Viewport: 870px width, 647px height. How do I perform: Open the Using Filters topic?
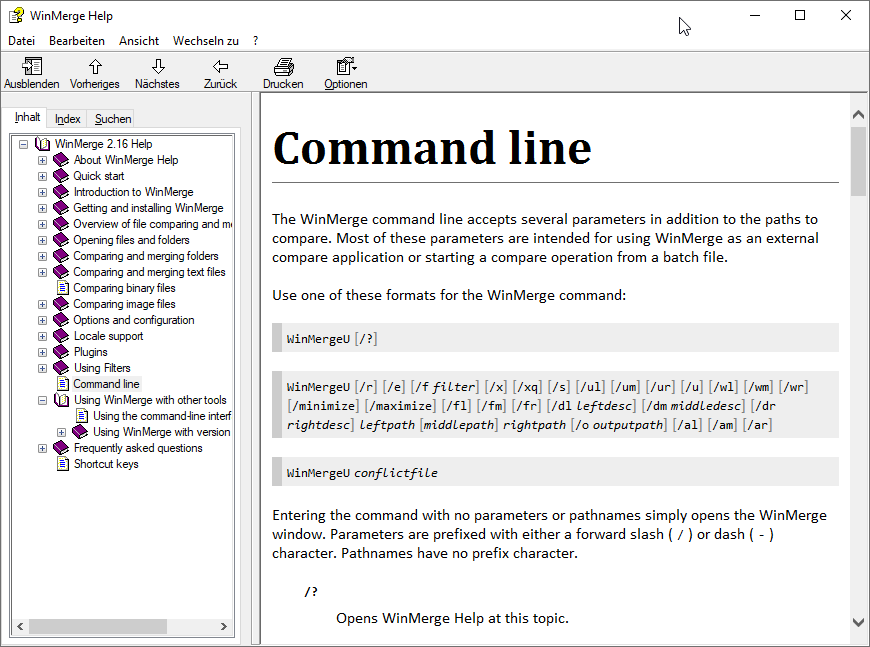click(x=102, y=368)
